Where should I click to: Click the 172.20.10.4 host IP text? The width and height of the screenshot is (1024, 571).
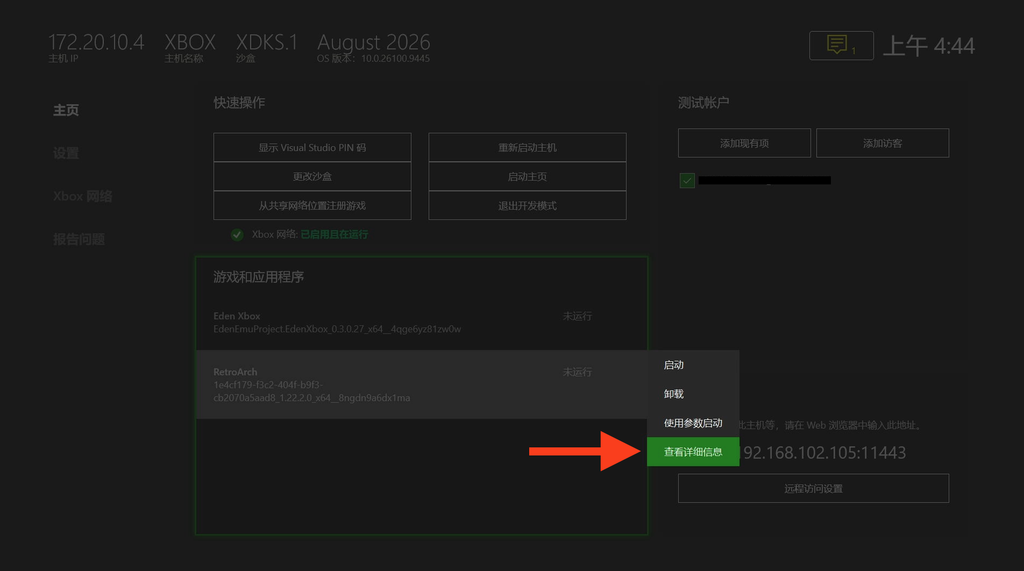point(96,42)
